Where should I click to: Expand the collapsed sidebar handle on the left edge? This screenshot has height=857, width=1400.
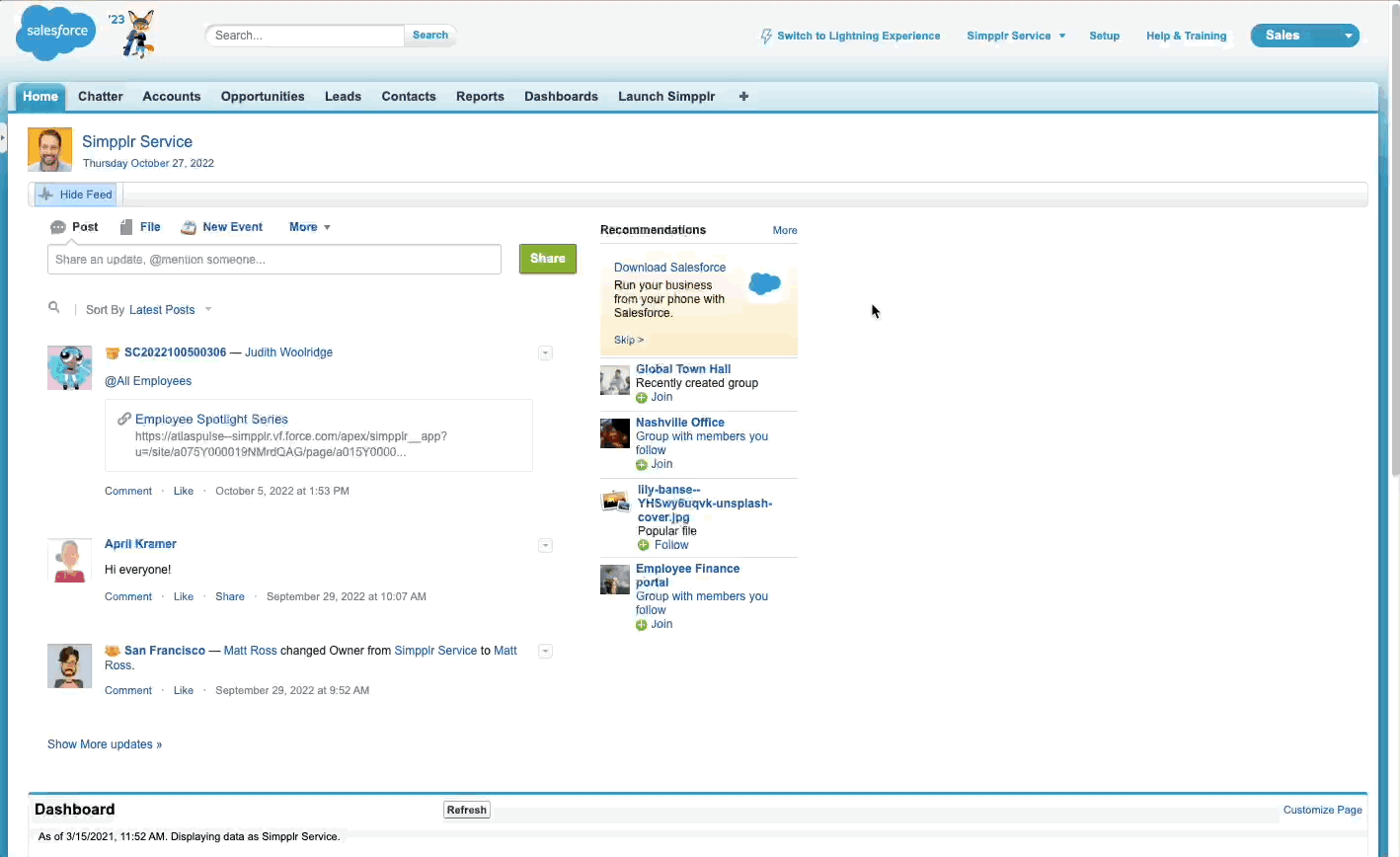click(x=3, y=138)
